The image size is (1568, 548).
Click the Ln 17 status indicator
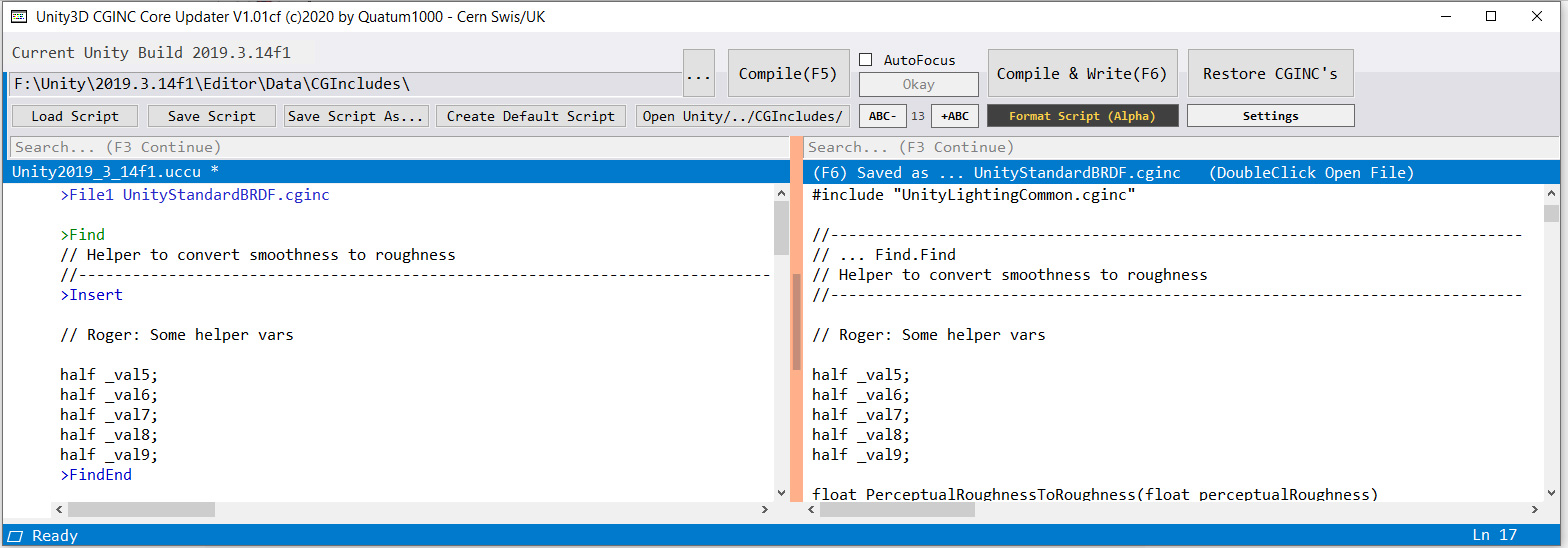[x=1495, y=536]
